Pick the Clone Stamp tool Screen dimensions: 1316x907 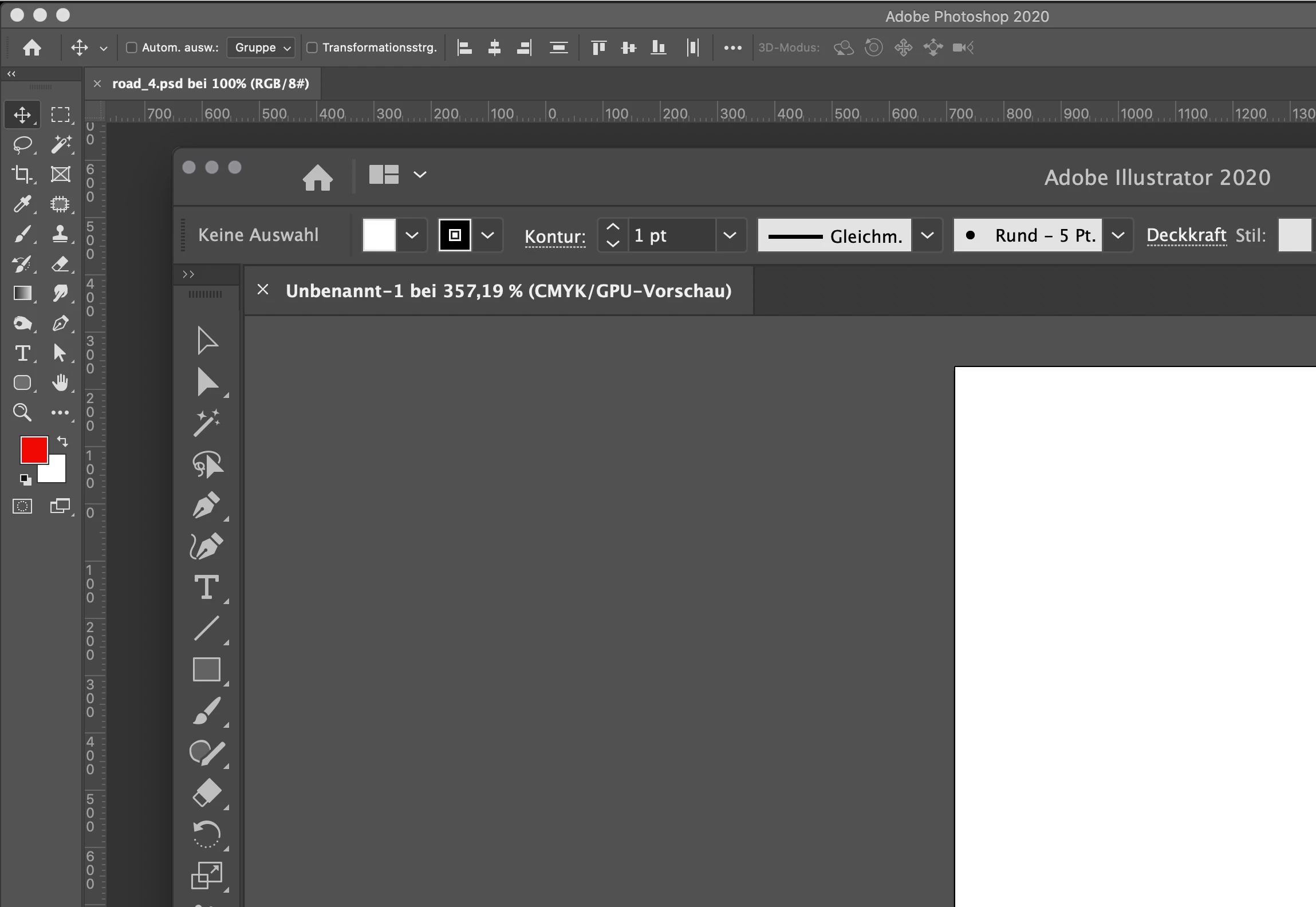coord(60,234)
